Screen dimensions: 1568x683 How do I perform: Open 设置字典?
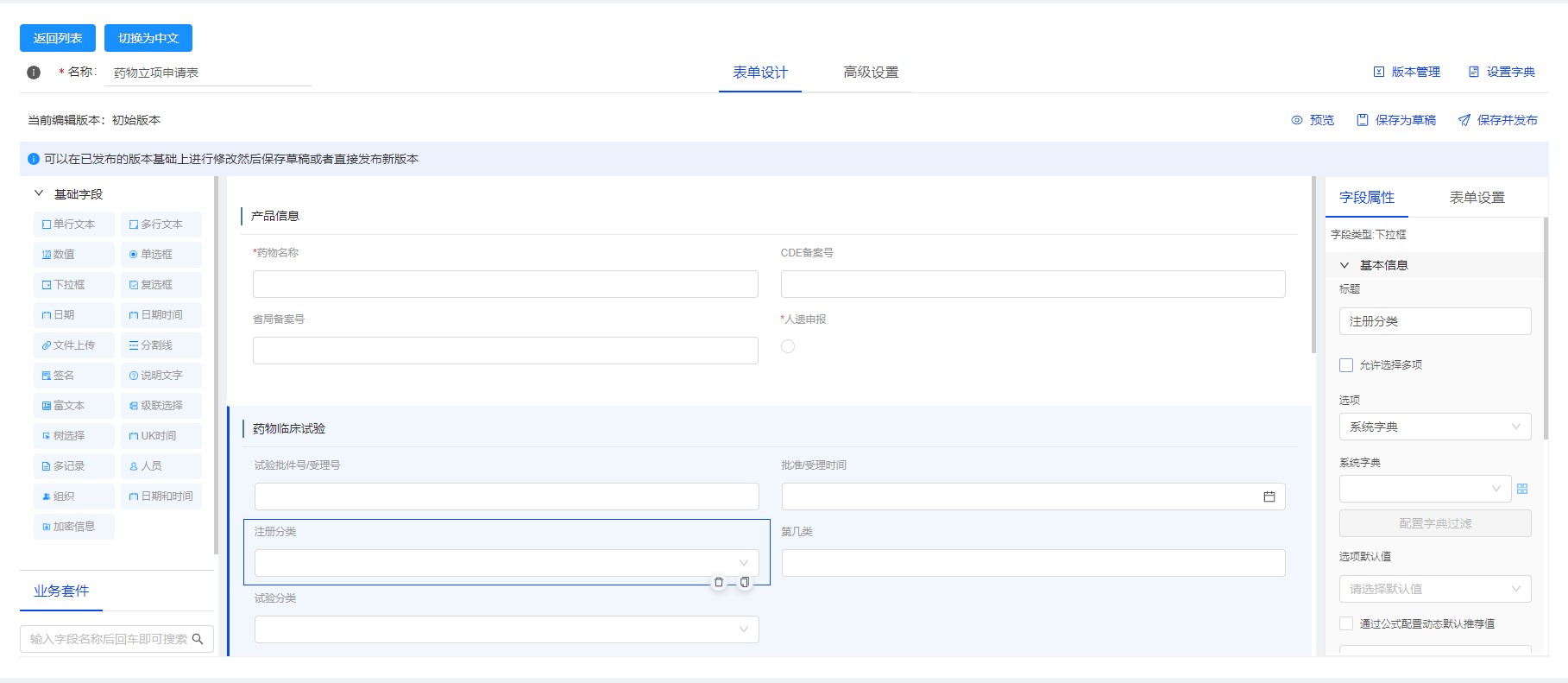point(1502,72)
